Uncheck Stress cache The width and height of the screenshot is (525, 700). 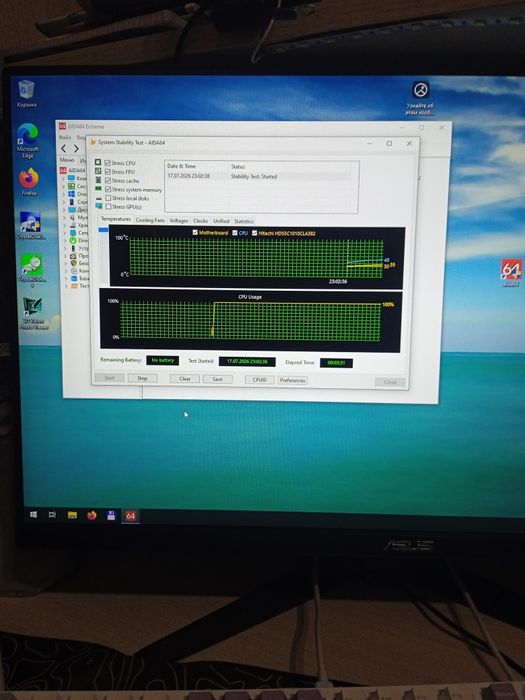pos(108,180)
